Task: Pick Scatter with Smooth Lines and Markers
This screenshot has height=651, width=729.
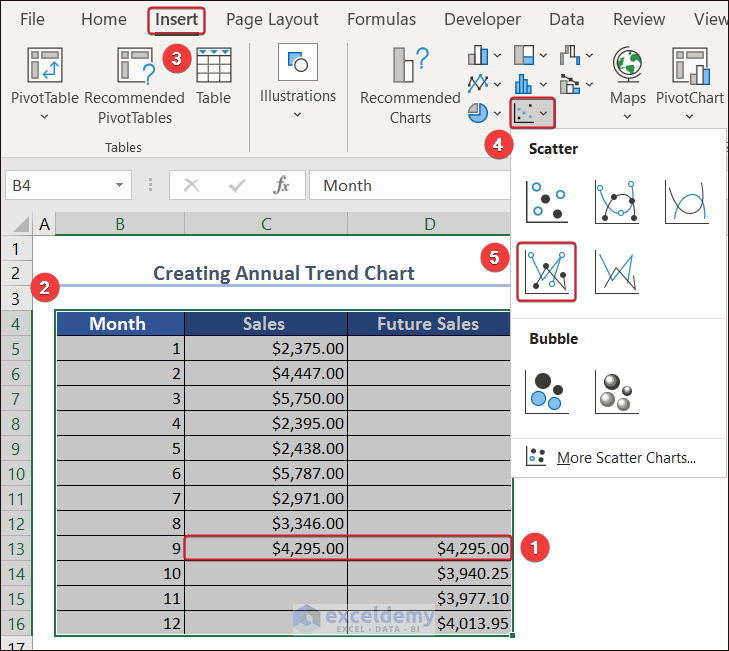Action: coord(616,201)
